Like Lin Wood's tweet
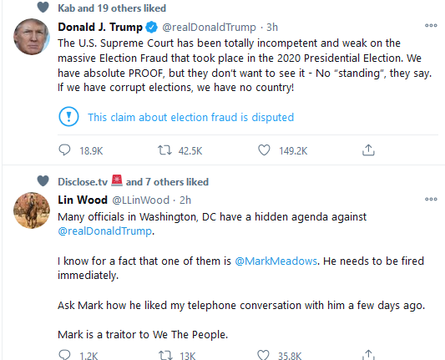The image size is (445, 360). coord(263,355)
